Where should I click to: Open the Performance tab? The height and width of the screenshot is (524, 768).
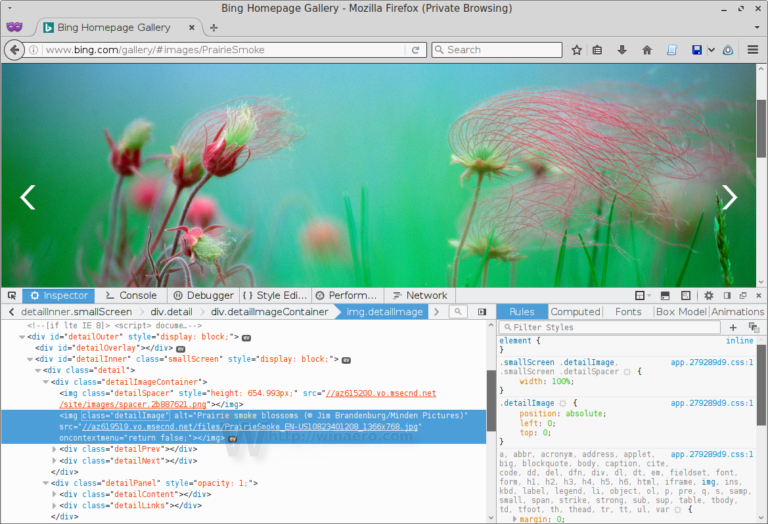point(347,295)
